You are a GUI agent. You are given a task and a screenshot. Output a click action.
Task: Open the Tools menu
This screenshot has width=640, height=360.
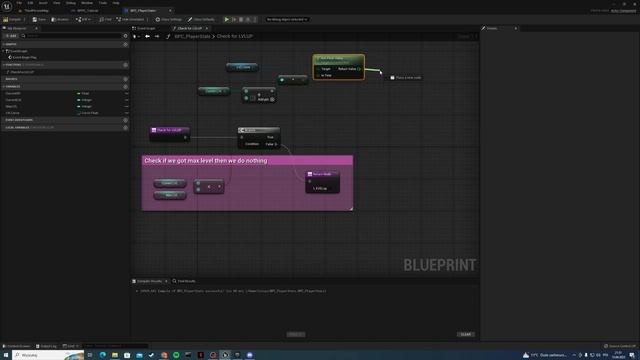tap(102, 3)
